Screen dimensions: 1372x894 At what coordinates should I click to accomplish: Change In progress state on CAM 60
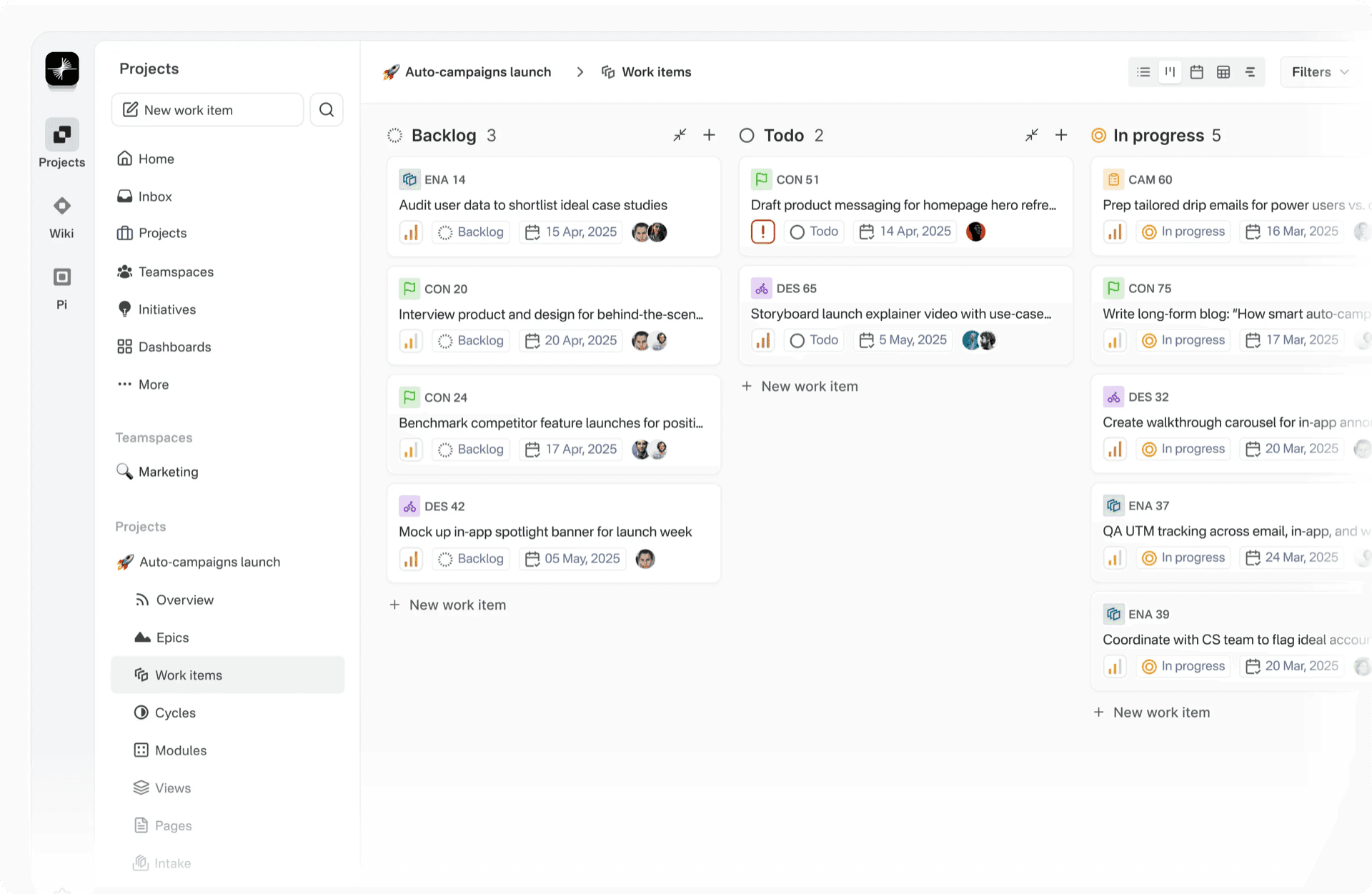click(1183, 232)
